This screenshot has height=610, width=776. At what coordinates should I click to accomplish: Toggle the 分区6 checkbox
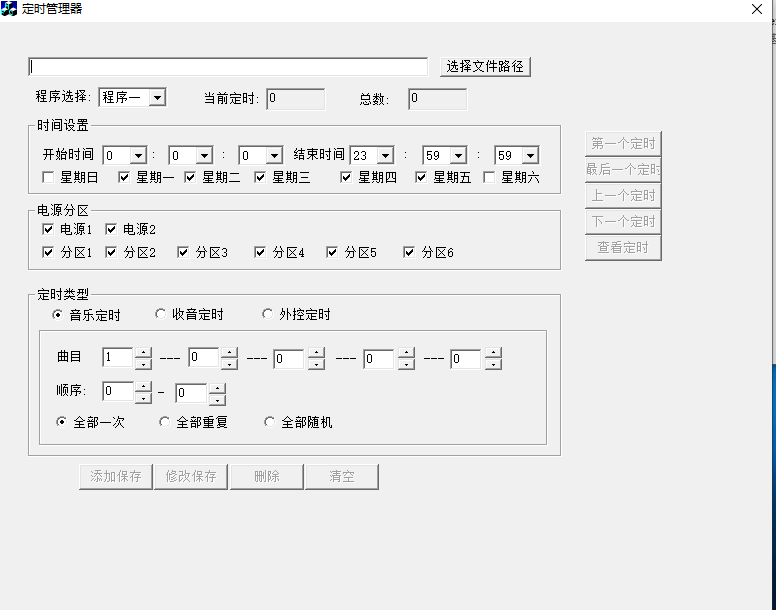pos(409,252)
